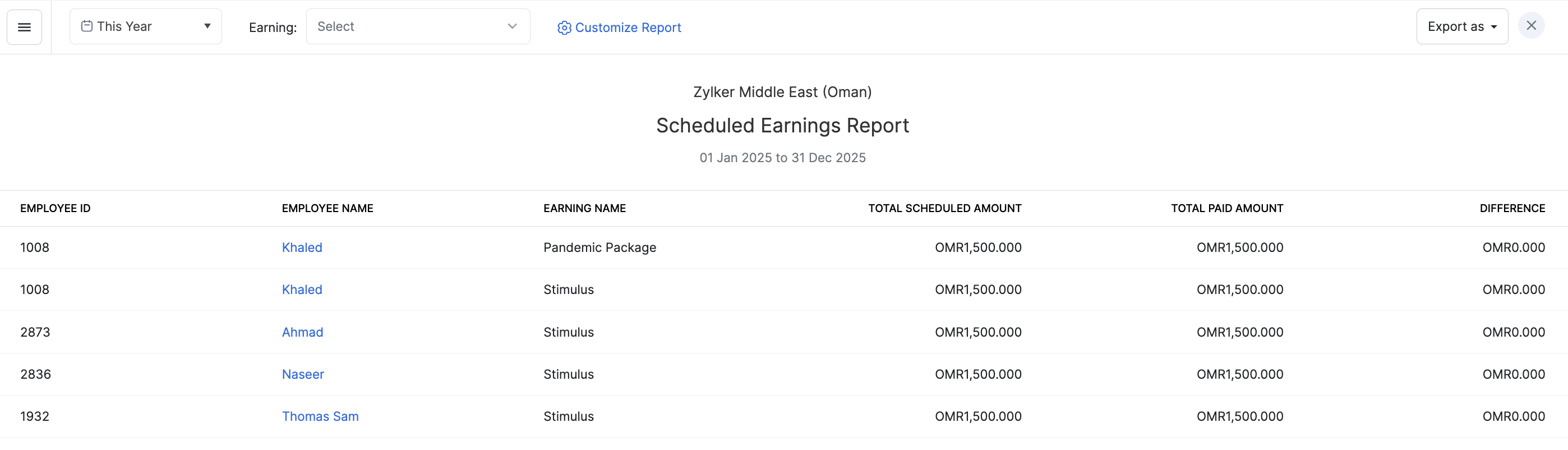Open employee Naseer's profile link
The height and width of the screenshot is (450, 1568).
[x=302, y=374]
